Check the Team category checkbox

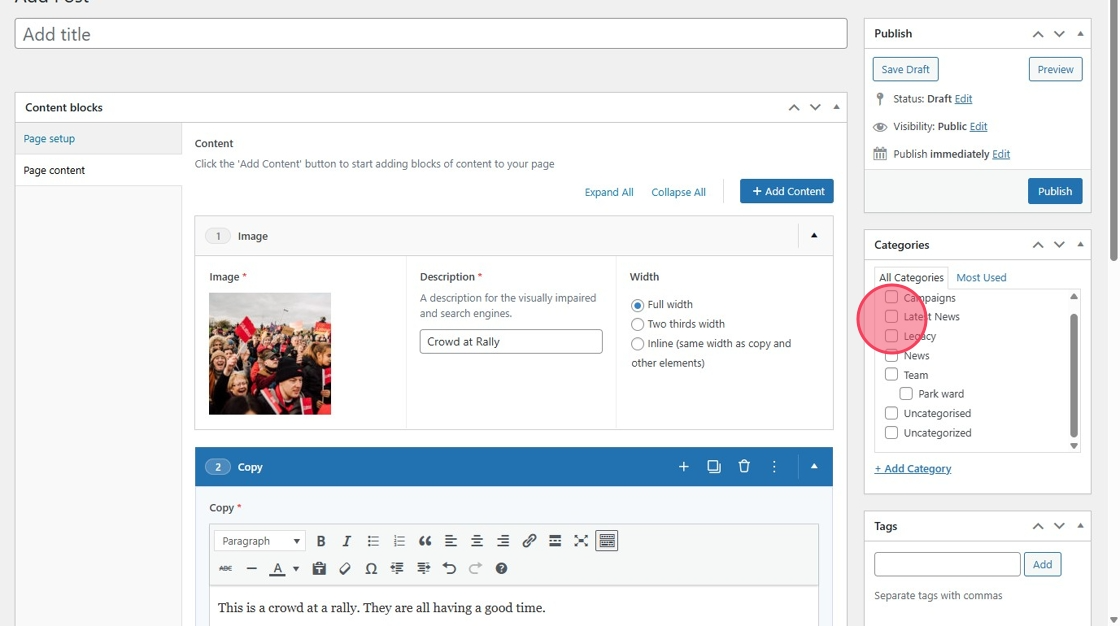891,375
